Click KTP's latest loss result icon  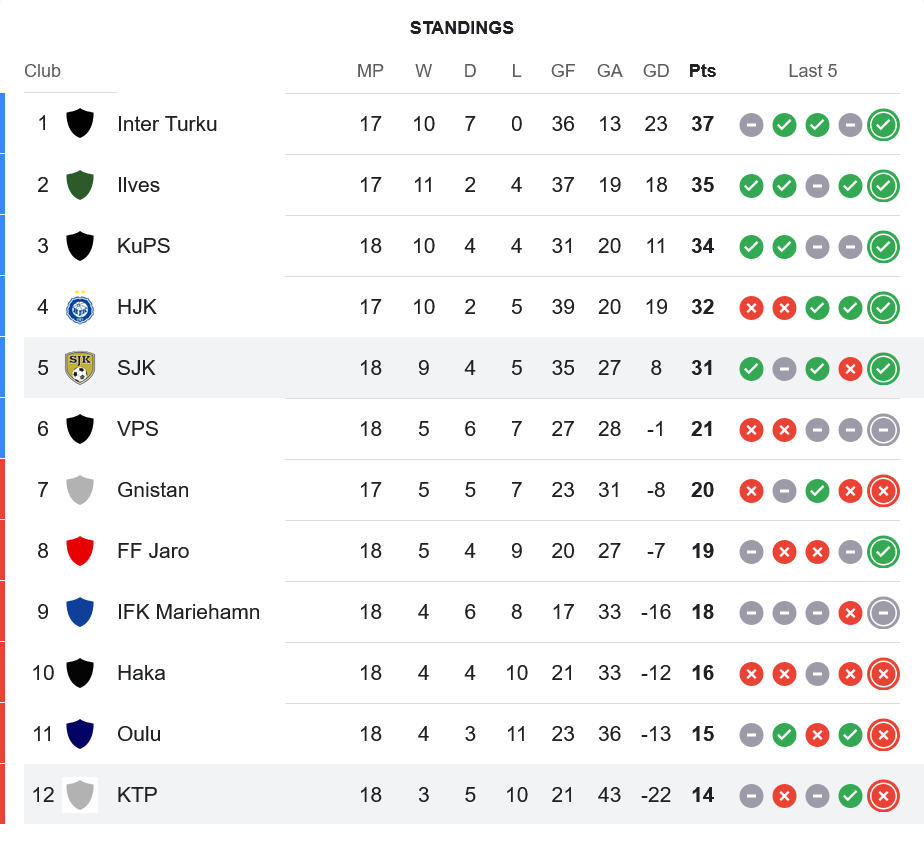tap(883, 796)
